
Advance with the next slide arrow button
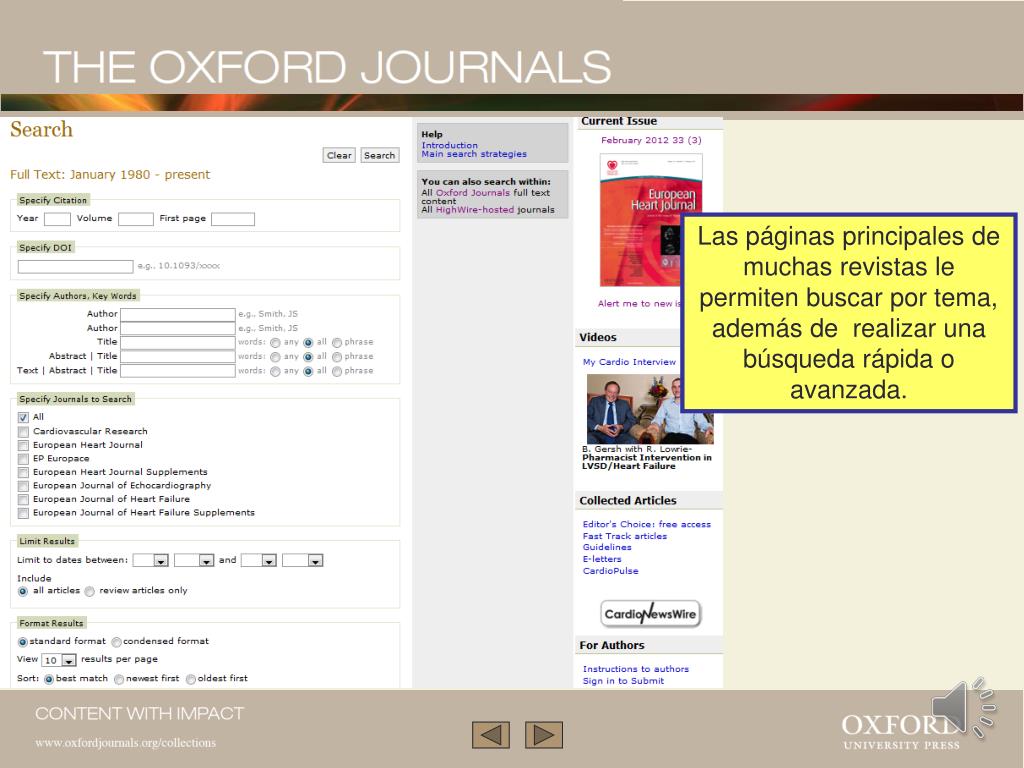[x=544, y=735]
